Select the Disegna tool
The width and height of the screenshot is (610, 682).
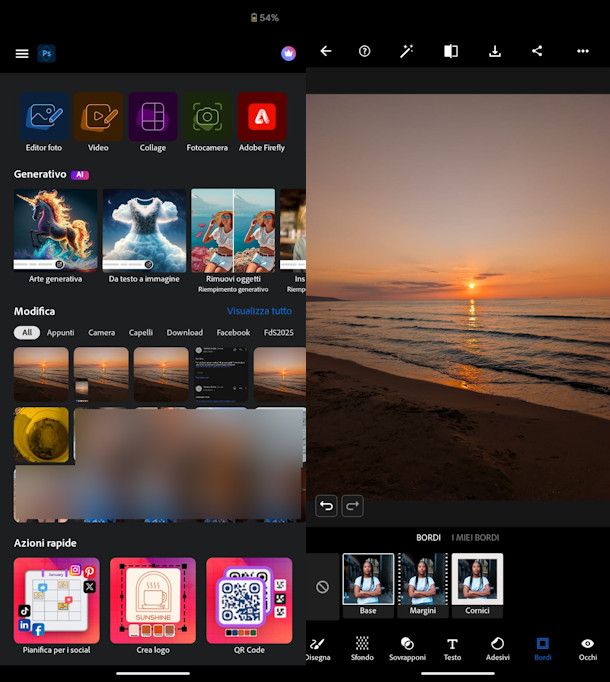(318, 649)
